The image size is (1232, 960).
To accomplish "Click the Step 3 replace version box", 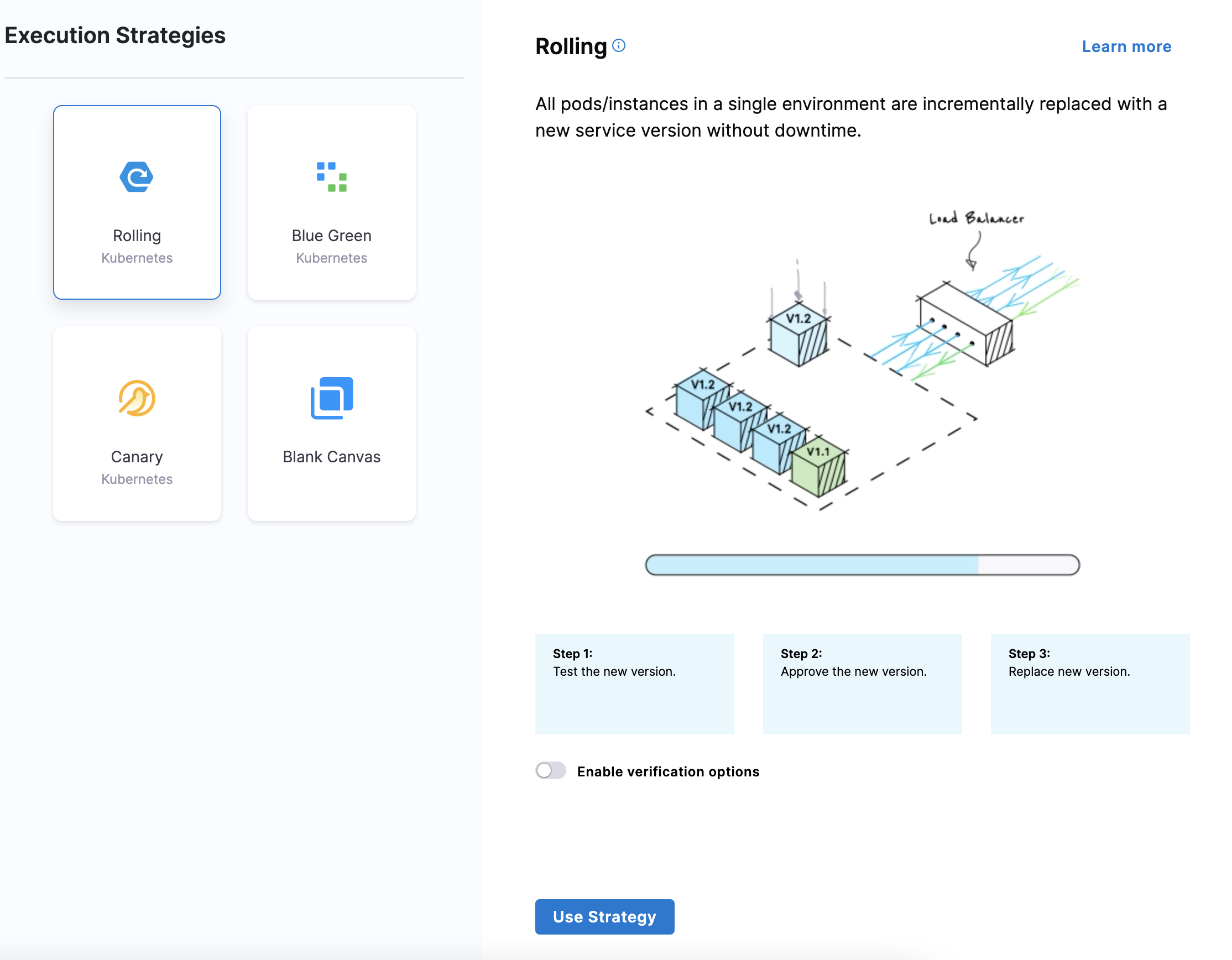I will click(x=1090, y=683).
